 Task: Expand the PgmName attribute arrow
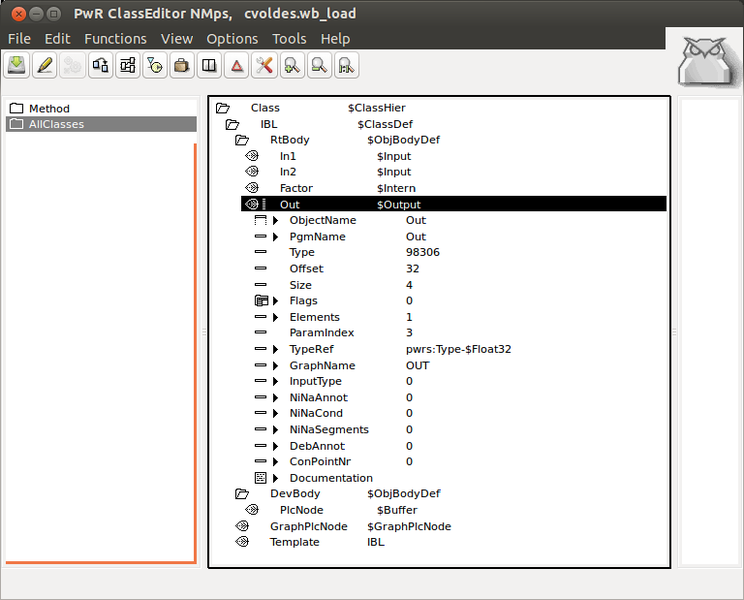coord(276,237)
